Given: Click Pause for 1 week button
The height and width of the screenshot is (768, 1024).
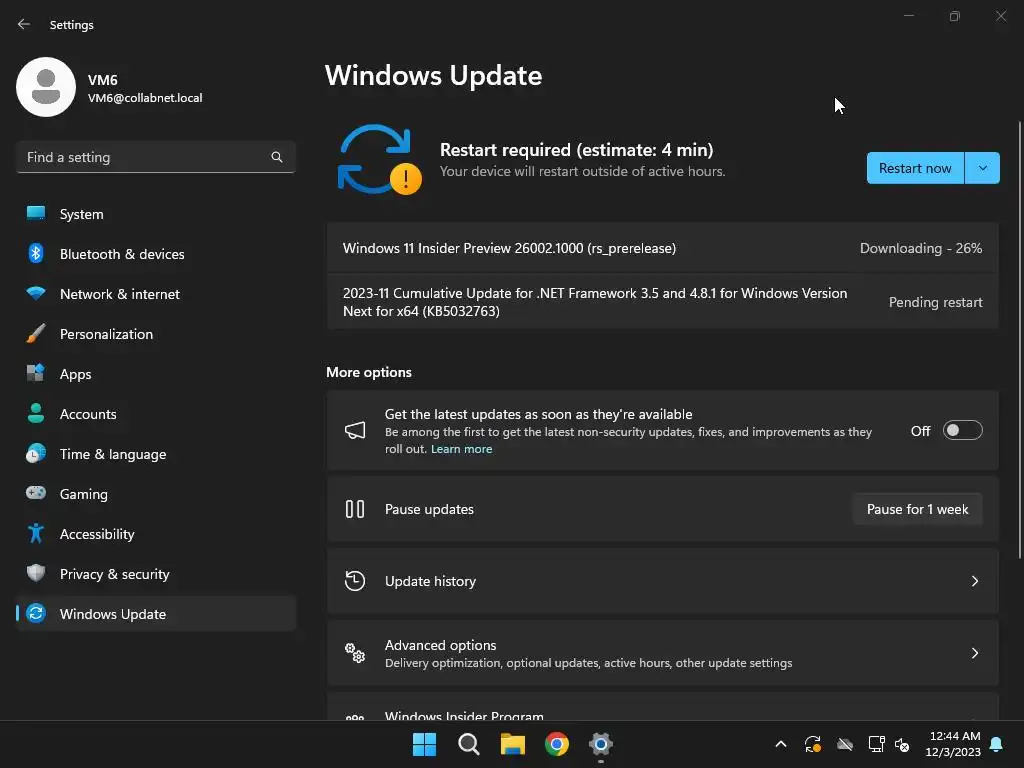Looking at the screenshot, I should point(918,509).
